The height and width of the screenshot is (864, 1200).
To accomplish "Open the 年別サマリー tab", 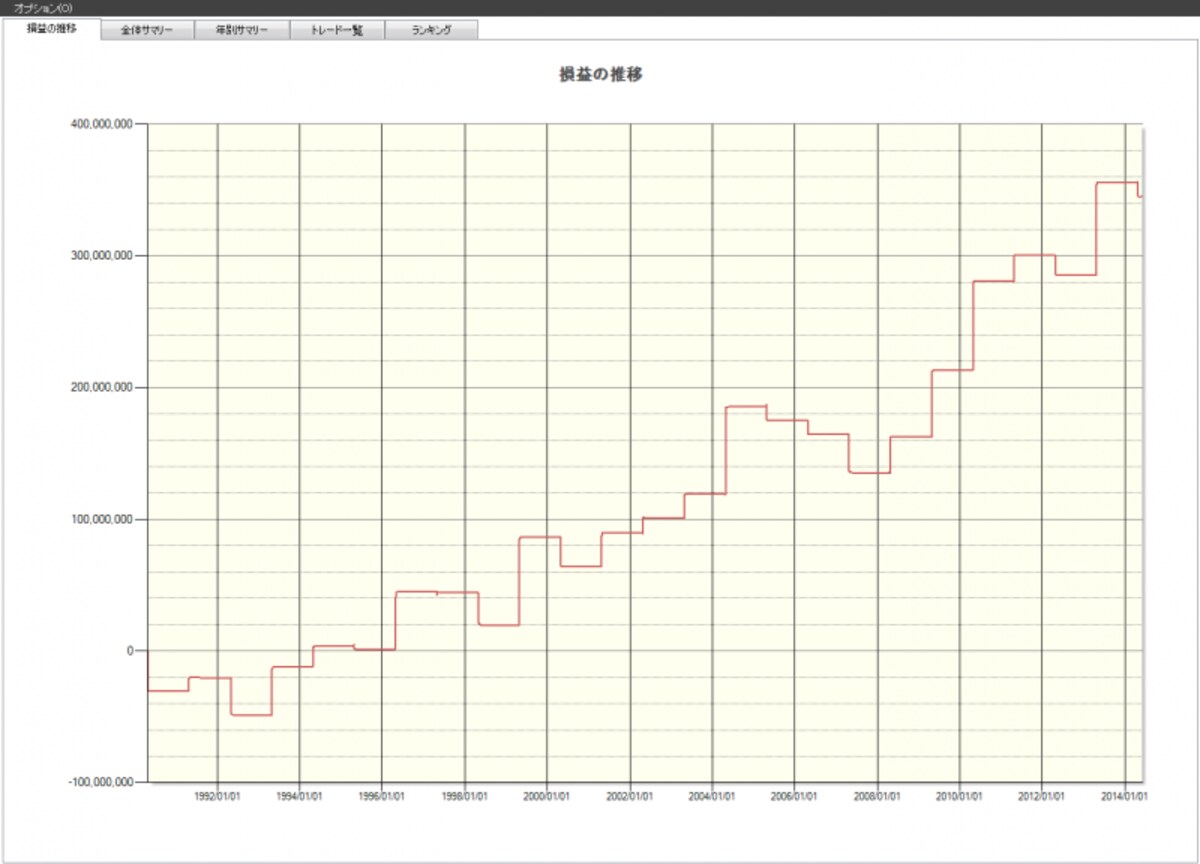I will [242, 30].
